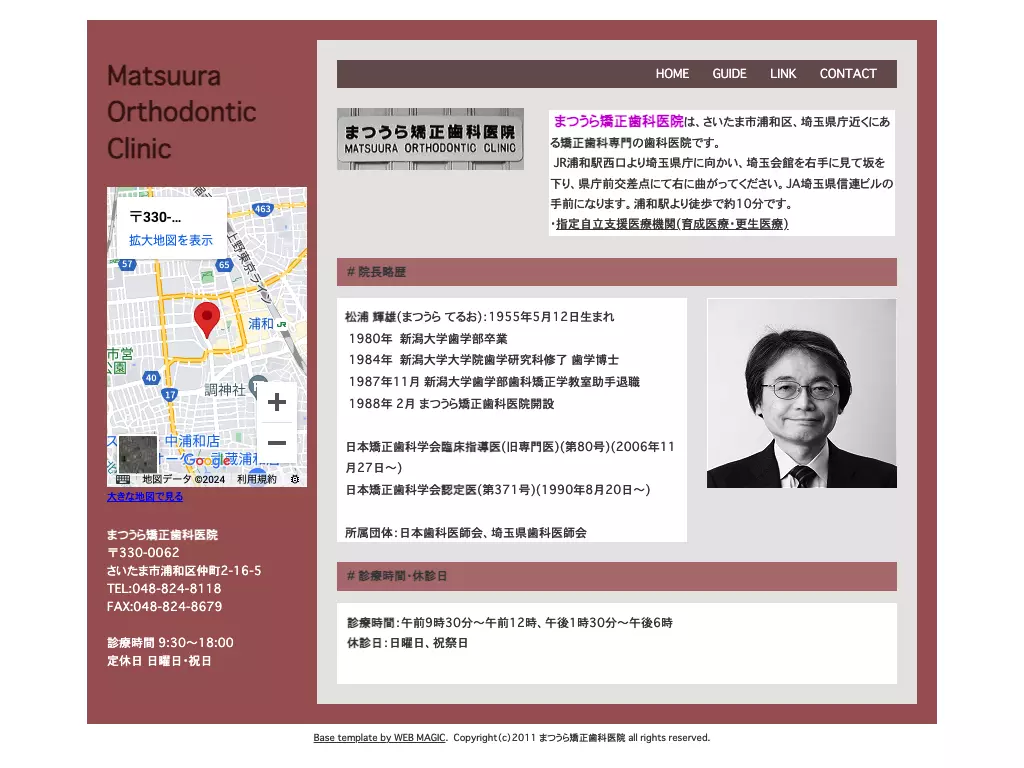1024x768 pixels.
Task: Open the HOME menu item
Action: click(x=672, y=74)
